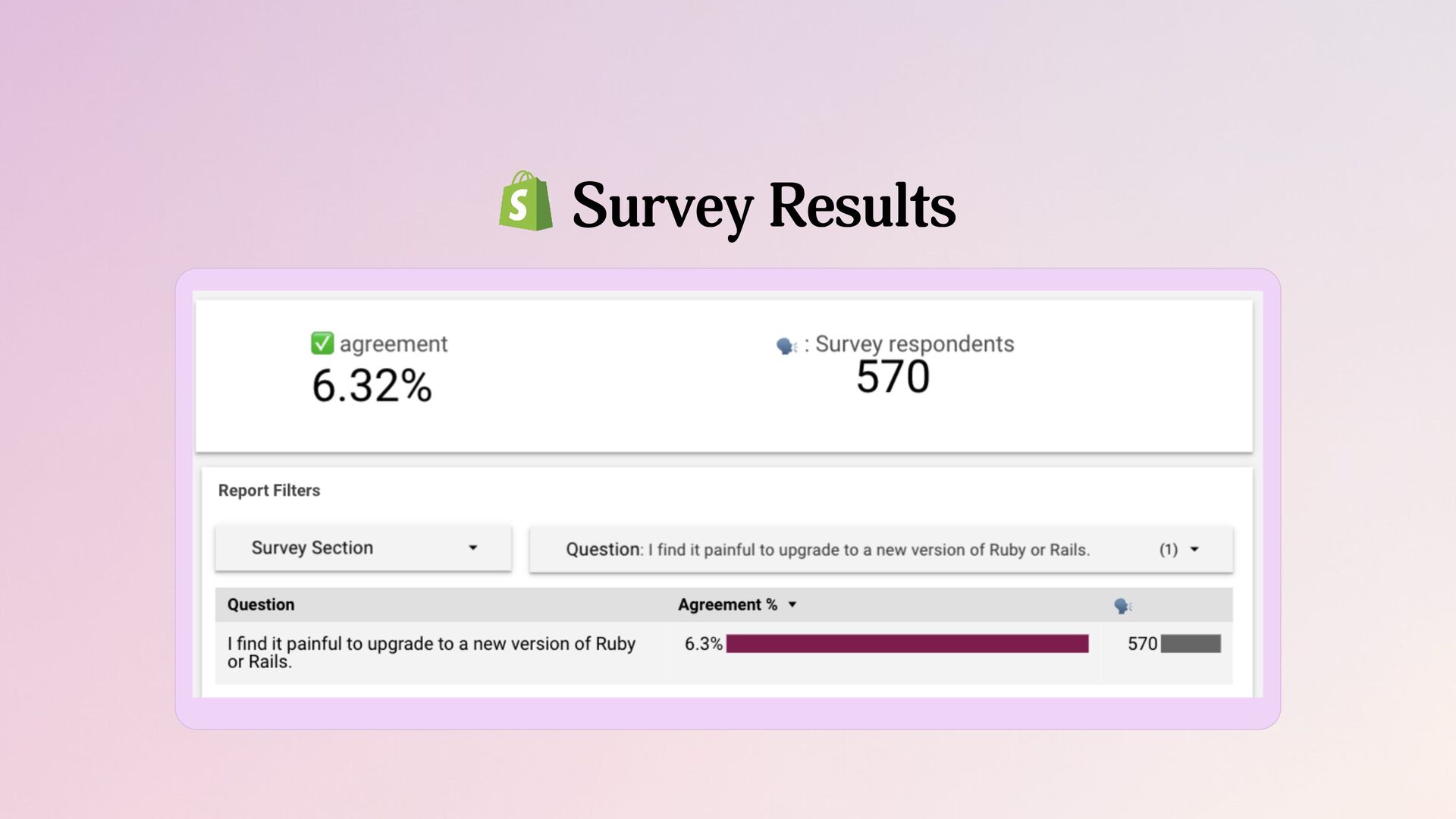
Task: Click the 570 survey respondents scorecard value
Action: [893, 378]
